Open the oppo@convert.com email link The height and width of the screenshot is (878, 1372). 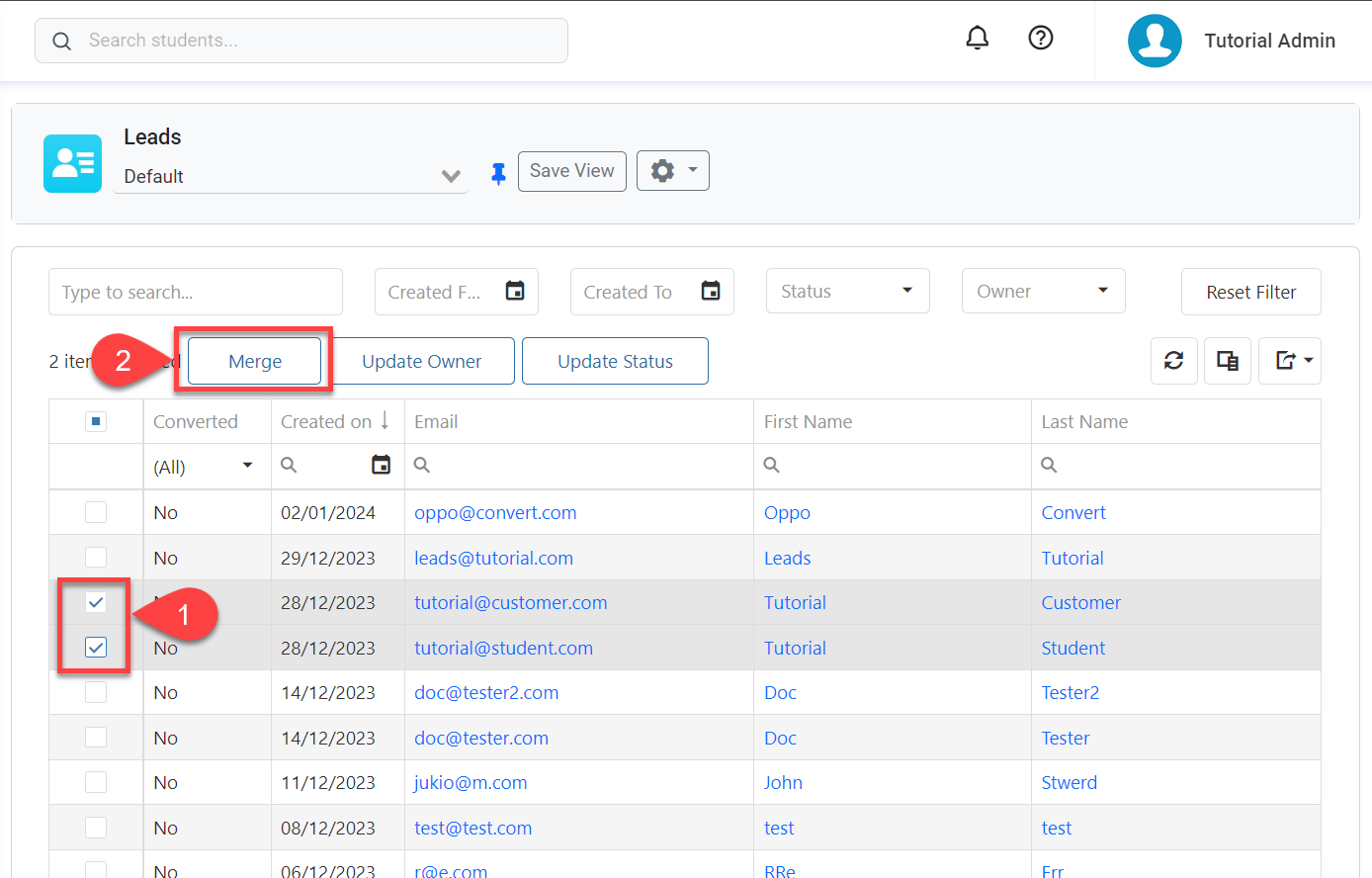click(495, 512)
